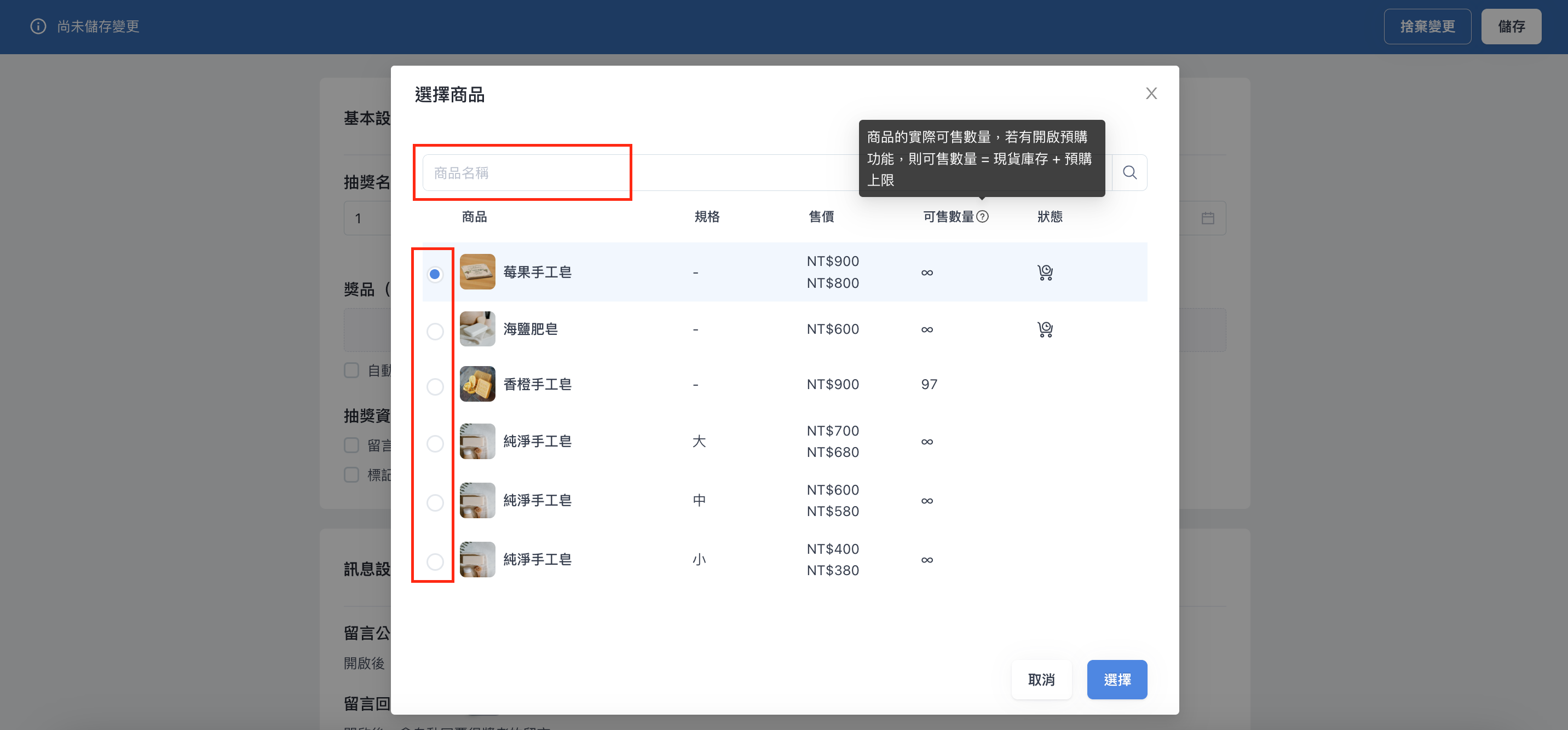Click the 莓果手工皂 product thumbnail
1568x730 pixels.
(477, 271)
